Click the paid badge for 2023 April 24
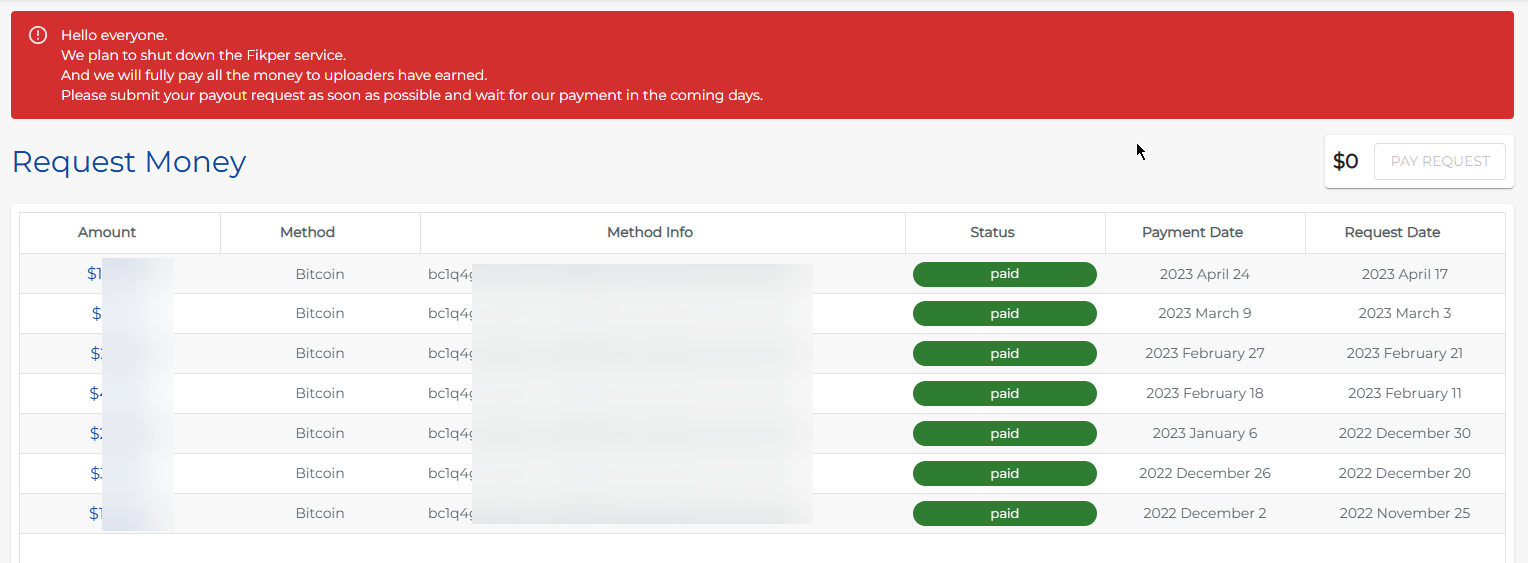 click(x=1004, y=274)
